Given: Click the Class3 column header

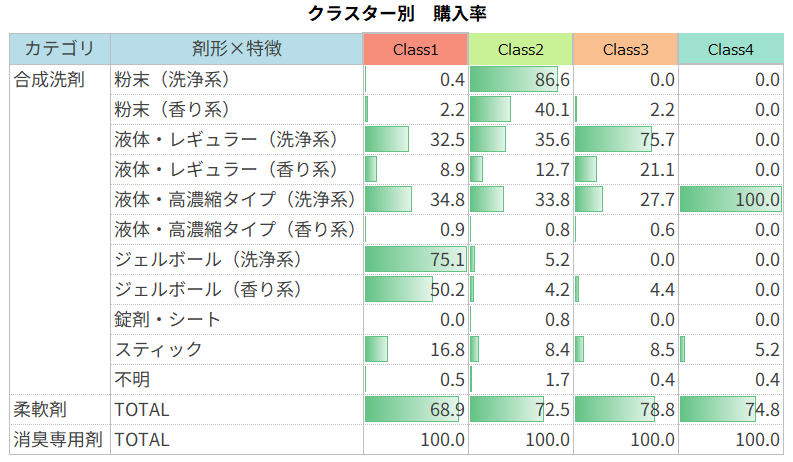Looking at the screenshot, I should (626, 49).
